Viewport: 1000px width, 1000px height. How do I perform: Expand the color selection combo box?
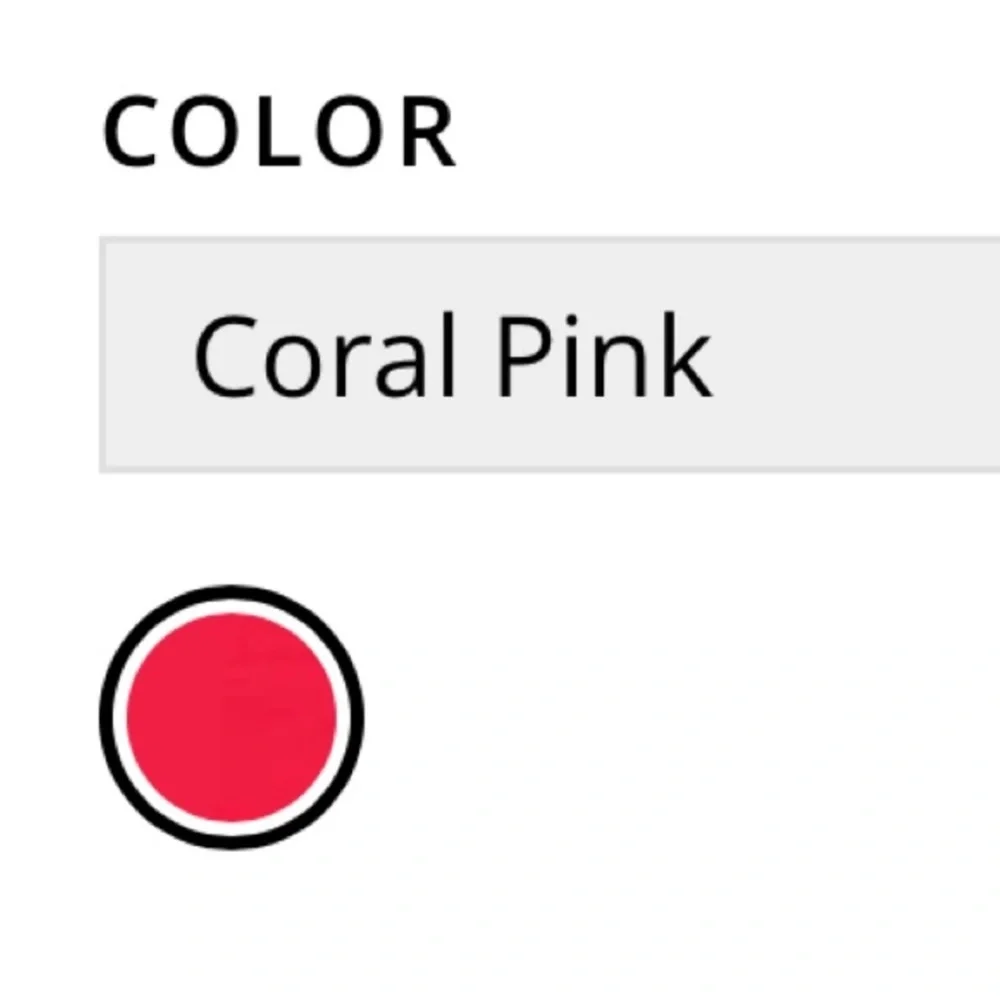coord(550,354)
